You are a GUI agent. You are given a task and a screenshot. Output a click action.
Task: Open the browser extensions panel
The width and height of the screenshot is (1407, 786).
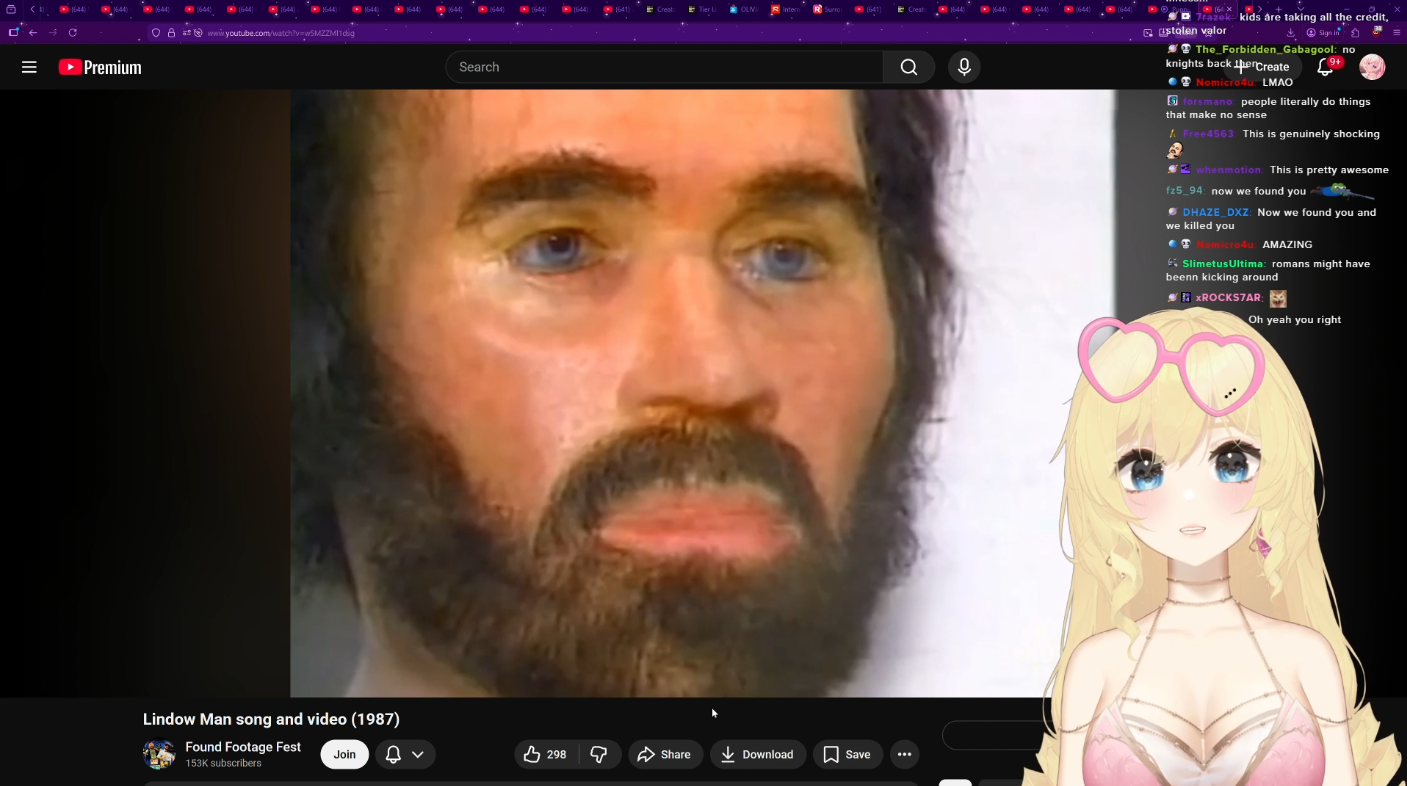pos(1355,33)
